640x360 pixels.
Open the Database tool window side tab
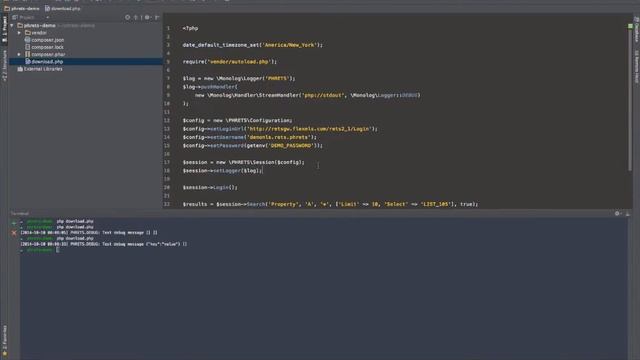pyautogui.click(x=636, y=29)
